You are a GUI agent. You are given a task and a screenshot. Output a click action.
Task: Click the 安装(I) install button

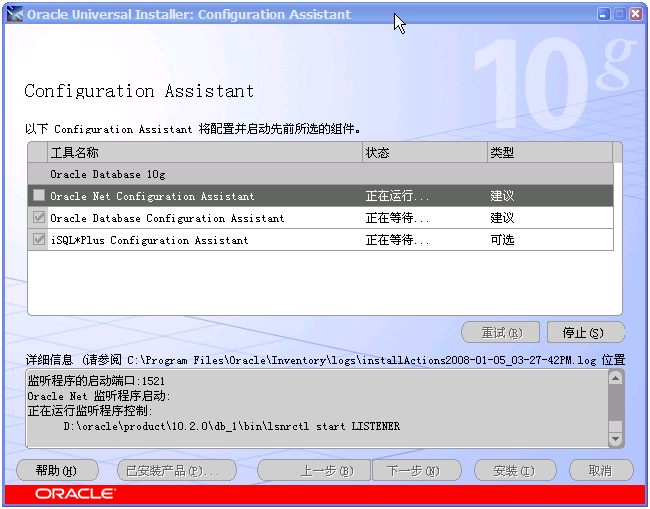point(515,470)
